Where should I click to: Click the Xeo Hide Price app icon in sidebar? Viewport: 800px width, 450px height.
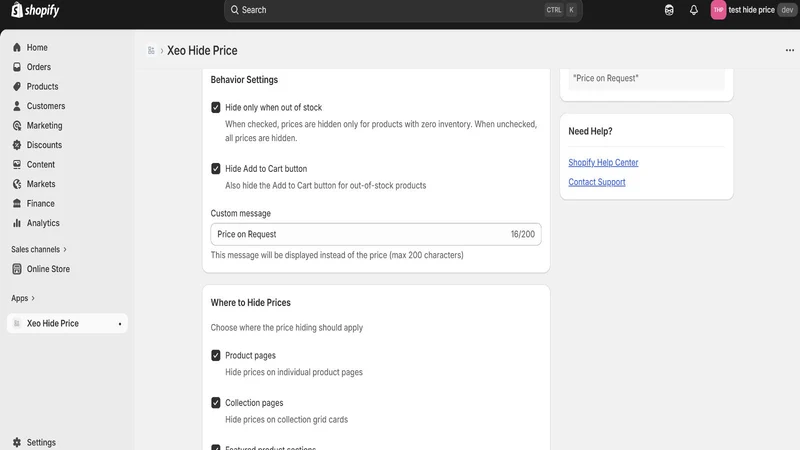(x=17, y=323)
